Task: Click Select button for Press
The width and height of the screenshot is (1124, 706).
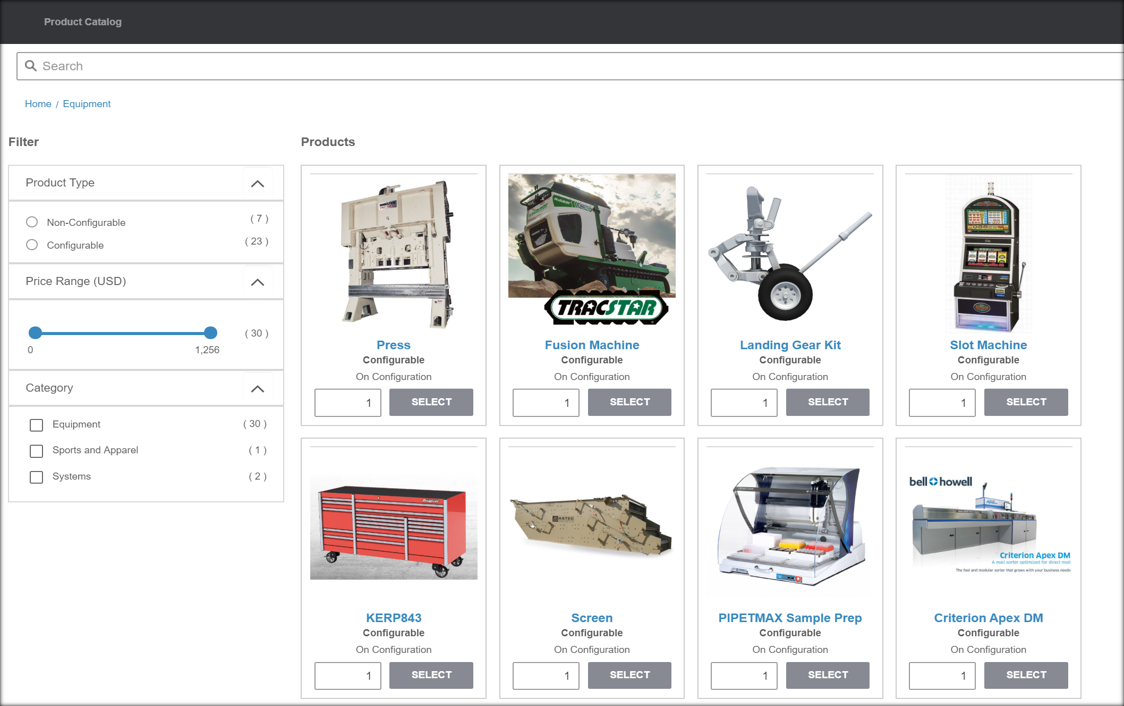Action: 431,402
